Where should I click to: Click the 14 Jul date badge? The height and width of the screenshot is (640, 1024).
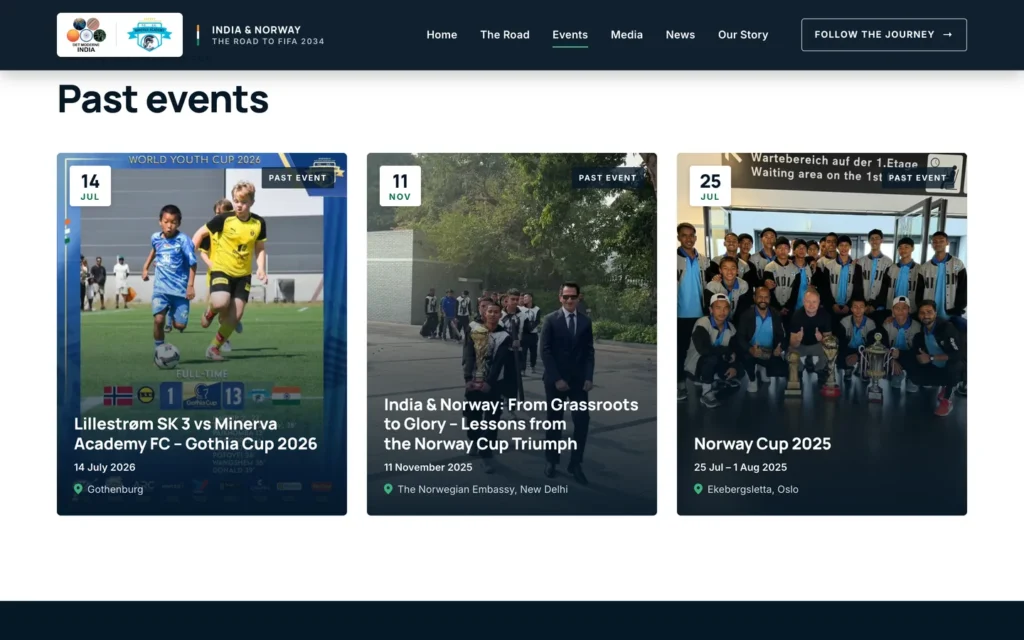coord(90,186)
